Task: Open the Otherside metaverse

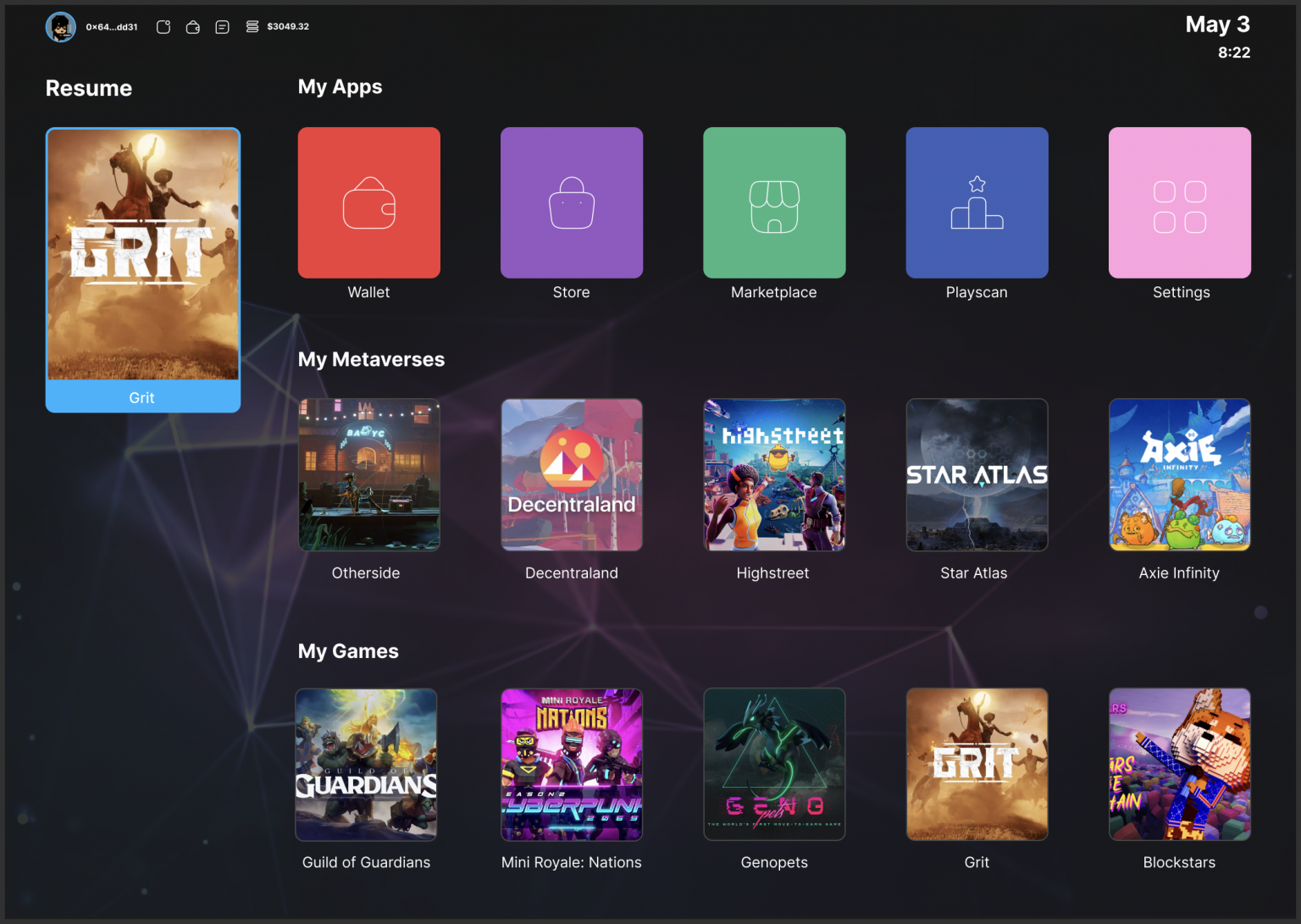Action: [368, 474]
